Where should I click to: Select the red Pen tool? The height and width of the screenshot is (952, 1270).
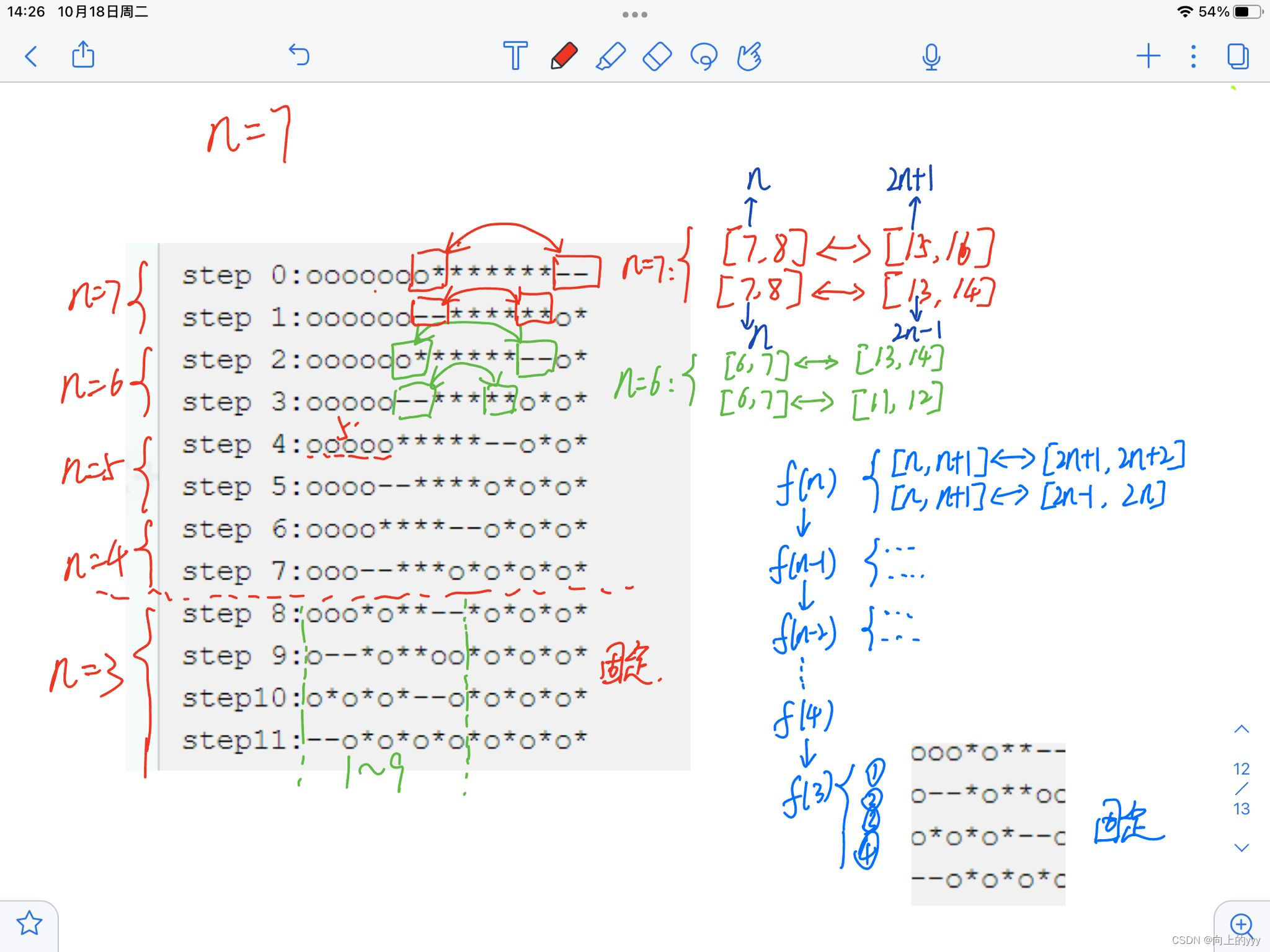564,56
